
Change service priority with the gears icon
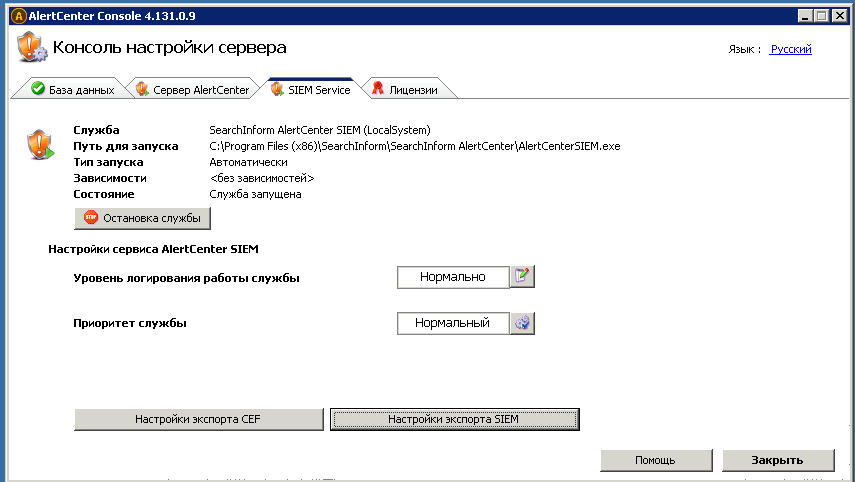click(522, 323)
